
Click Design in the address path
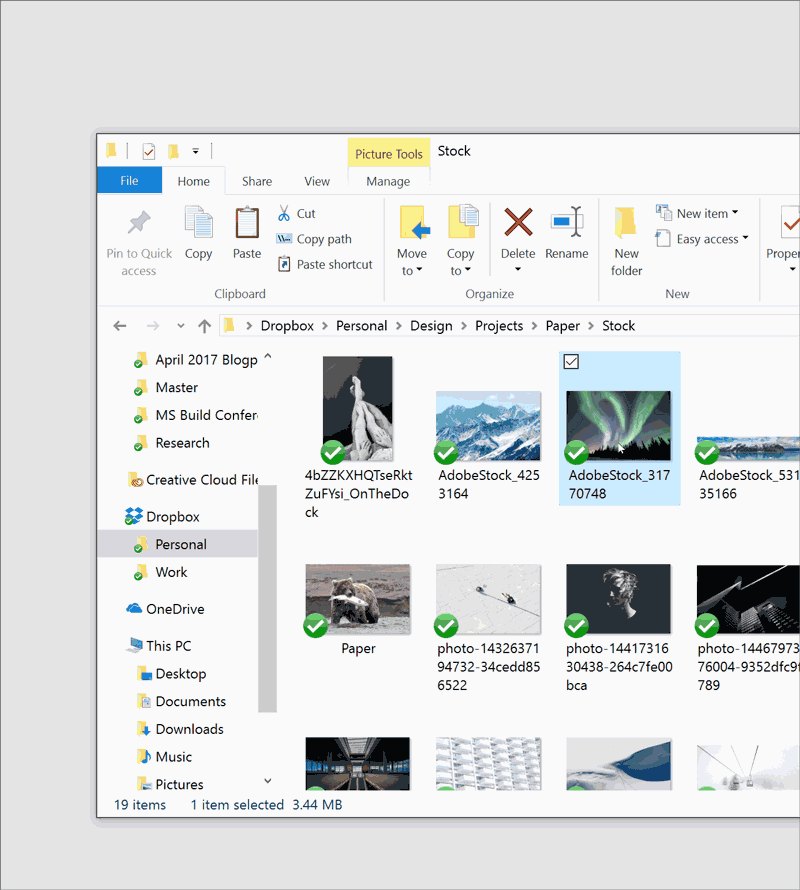click(x=432, y=326)
